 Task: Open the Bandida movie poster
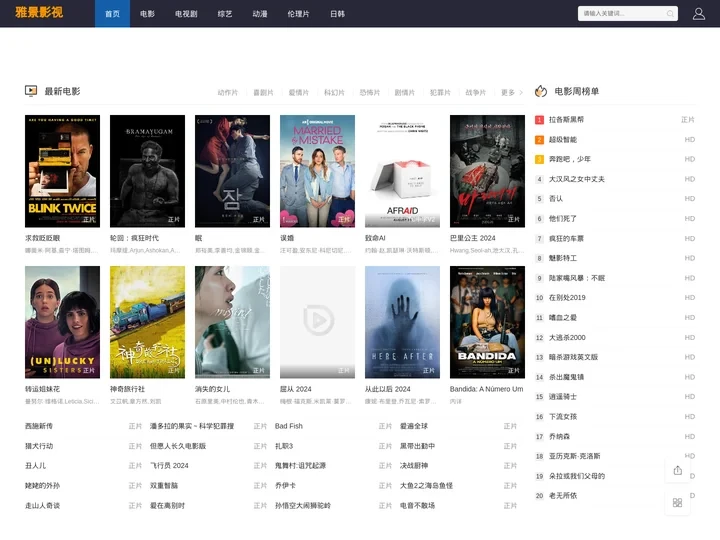pyautogui.click(x=487, y=322)
